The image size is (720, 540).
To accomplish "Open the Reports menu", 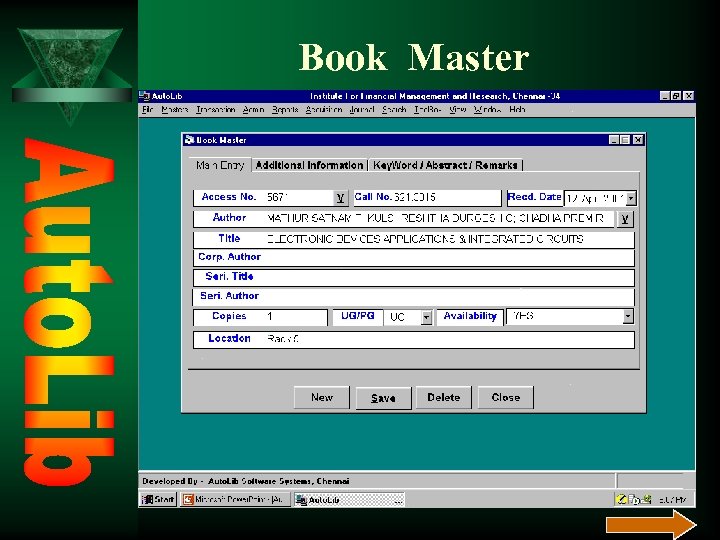I will click(x=285, y=110).
